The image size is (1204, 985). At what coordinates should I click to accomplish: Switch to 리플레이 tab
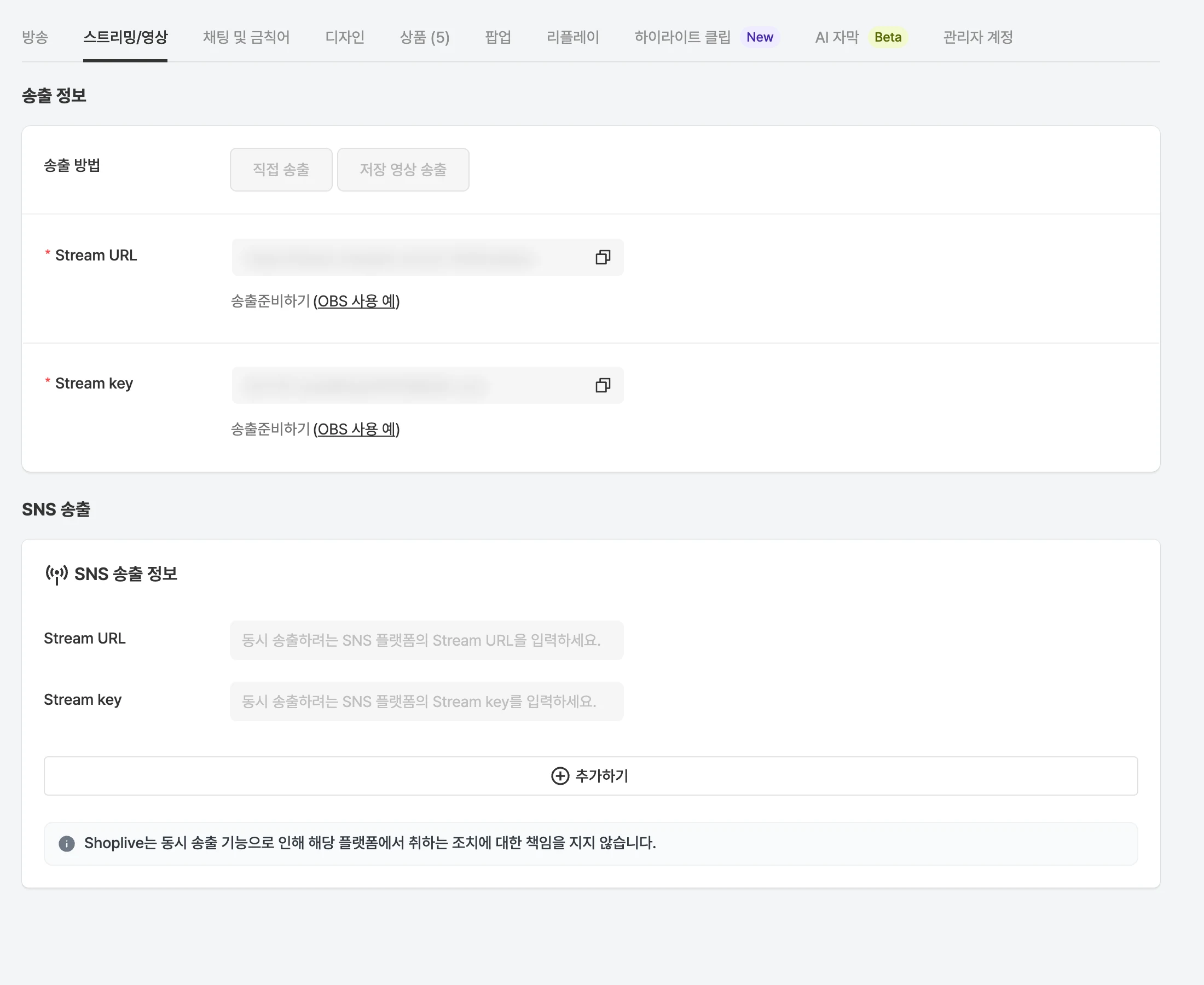[x=572, y=37]
